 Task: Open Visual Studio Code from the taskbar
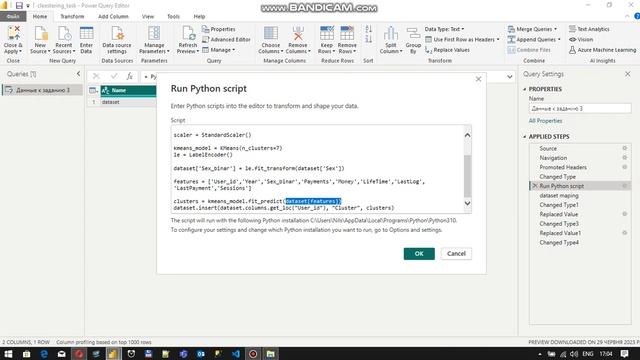pos(236,354)
